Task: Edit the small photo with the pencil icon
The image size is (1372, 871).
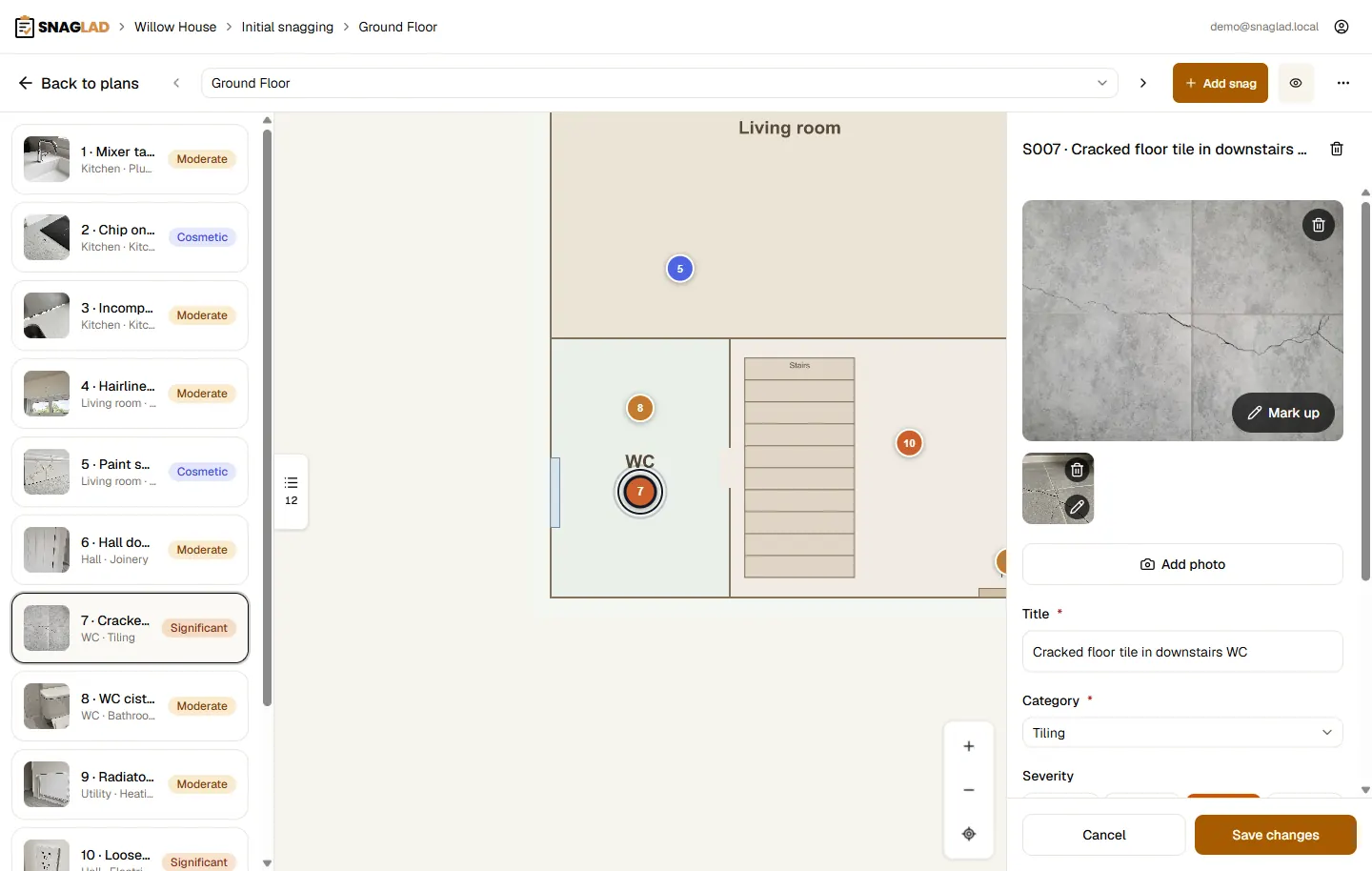Action: 1077,507
